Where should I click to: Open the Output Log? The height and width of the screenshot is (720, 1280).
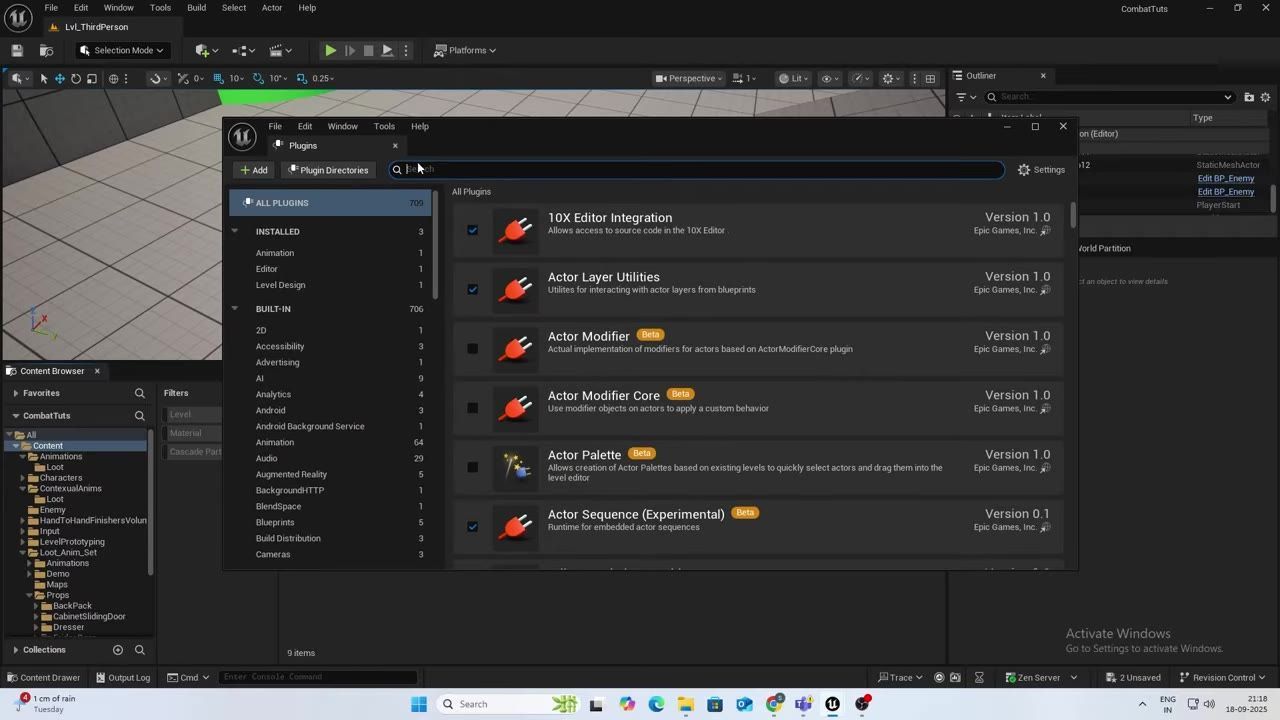tap(122, 677)
